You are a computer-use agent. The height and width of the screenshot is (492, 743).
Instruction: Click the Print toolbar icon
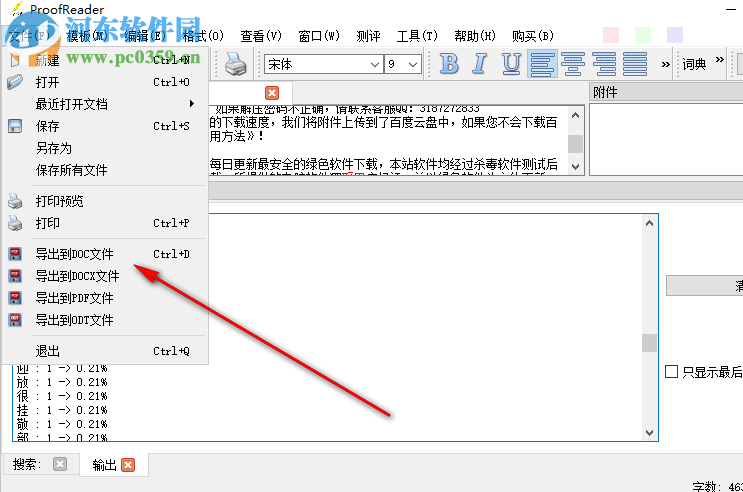click(x=236, y=64)
